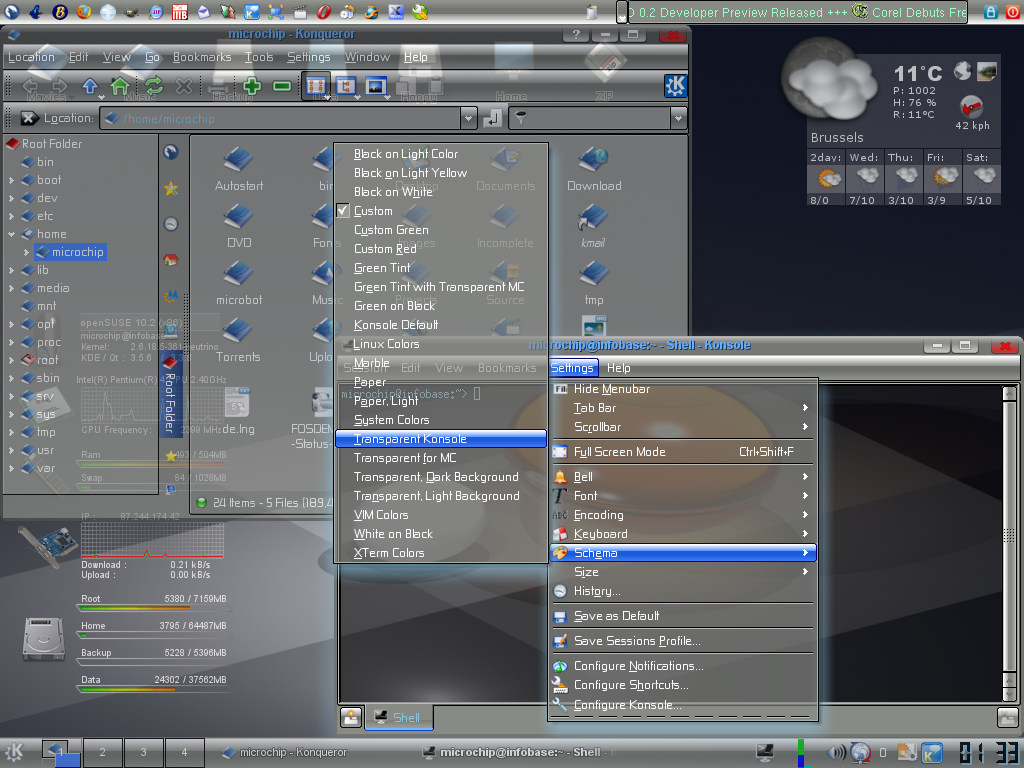Expand the media folder tree node
Screen dimensions: 1024x768
[x=11, y=288]
